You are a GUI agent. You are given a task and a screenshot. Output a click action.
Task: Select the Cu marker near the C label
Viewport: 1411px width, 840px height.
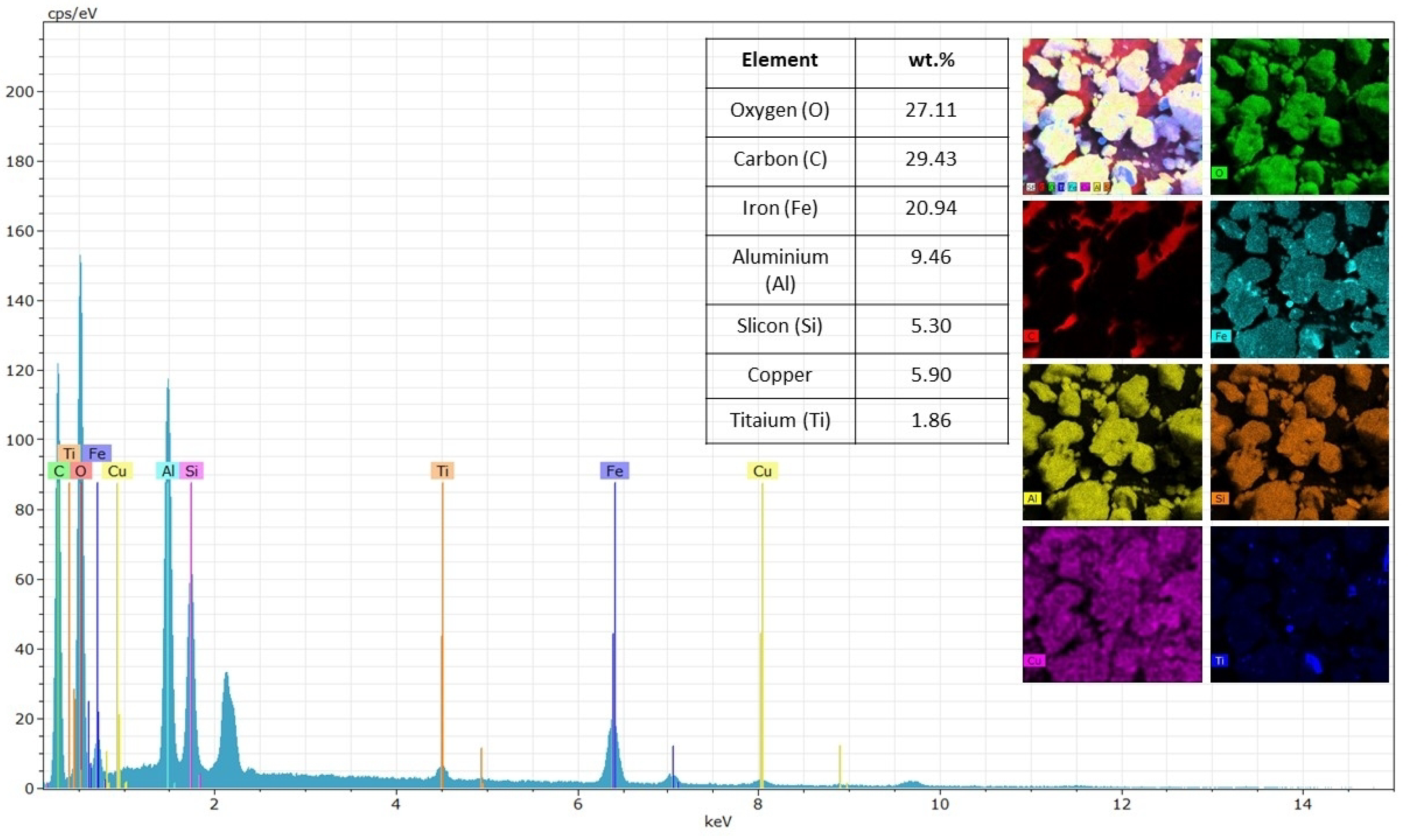pyautogui.click(x=118, y=471)
